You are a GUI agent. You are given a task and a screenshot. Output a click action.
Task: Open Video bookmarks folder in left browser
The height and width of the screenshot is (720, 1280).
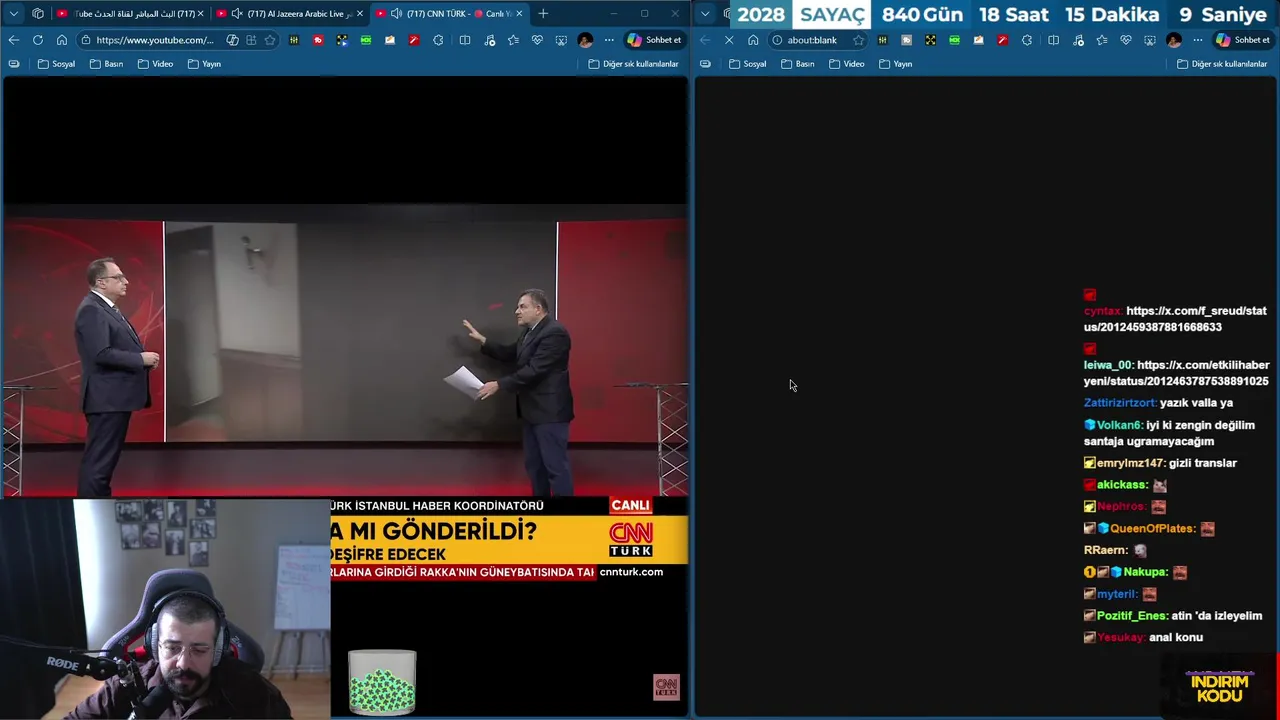click(155, 64)
